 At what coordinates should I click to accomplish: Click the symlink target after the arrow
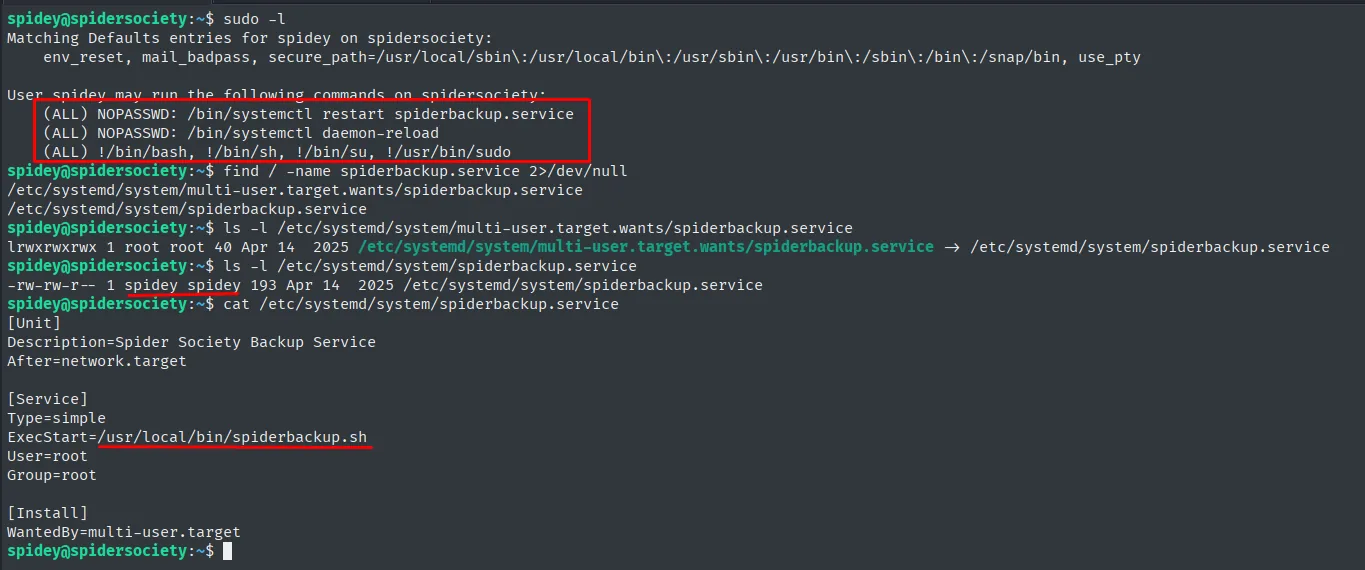click(x=1150, y=247)
